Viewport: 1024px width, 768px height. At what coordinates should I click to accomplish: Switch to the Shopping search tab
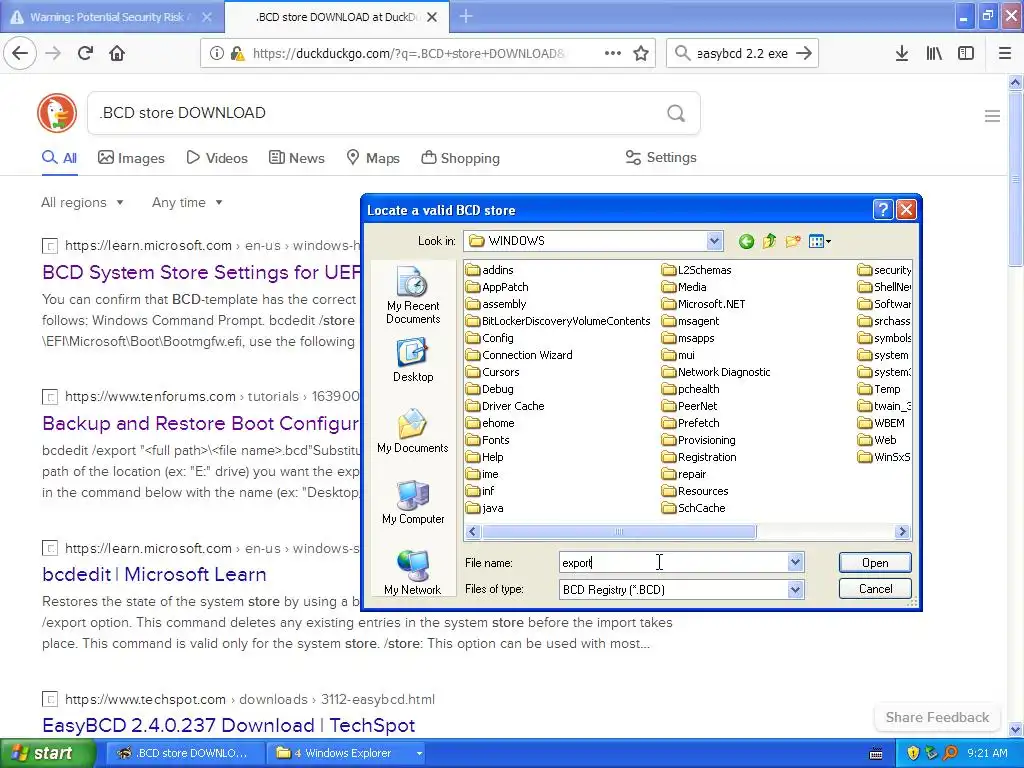pyautogui.click(x=460, y=158)
